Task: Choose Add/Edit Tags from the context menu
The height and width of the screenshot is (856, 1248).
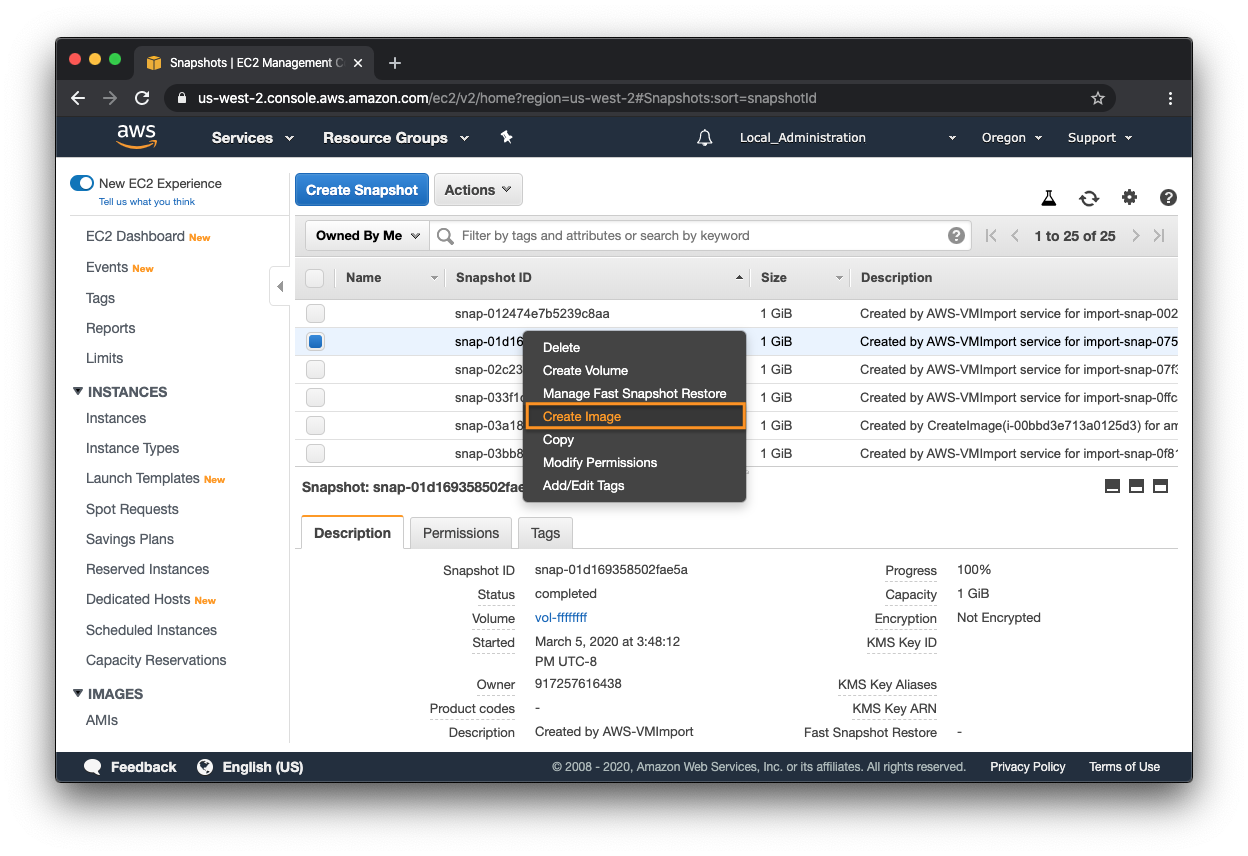Action: click(x=635, y=485)
